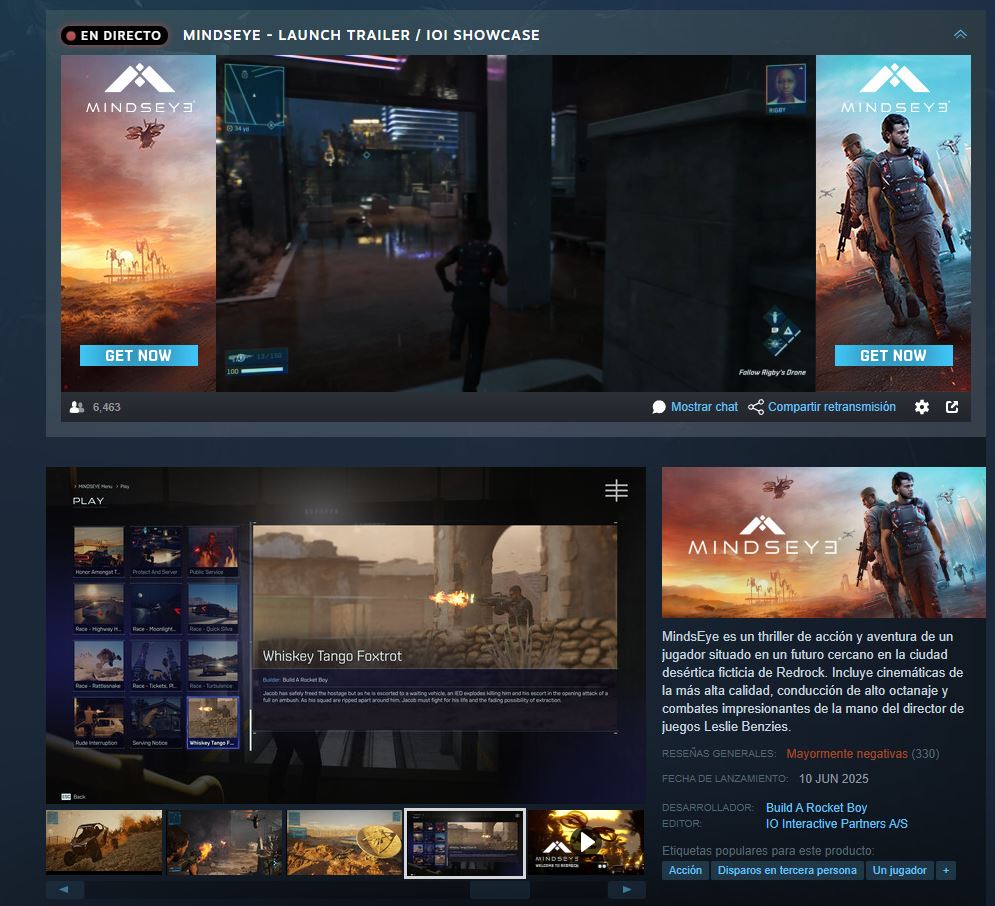Expand more tags with plus button
Viewport: 995px width, 906px height.
tap(946, 870)
